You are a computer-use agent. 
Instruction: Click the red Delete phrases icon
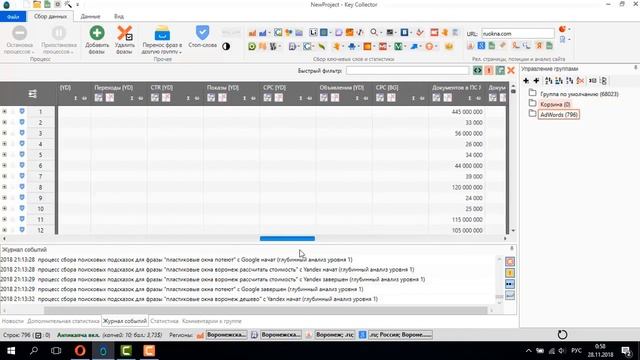124,33
